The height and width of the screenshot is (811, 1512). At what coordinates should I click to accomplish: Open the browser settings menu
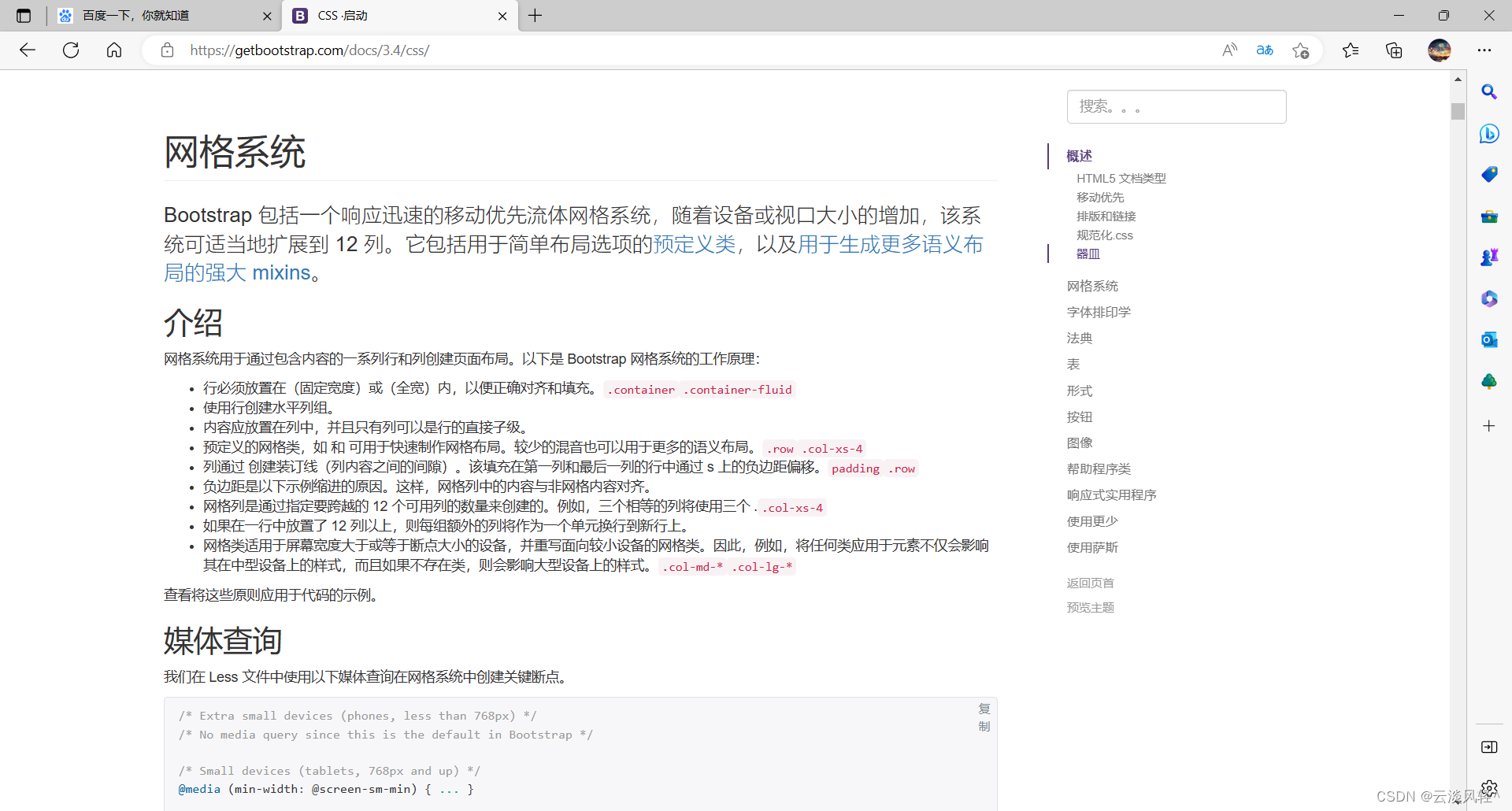[1485, 50]
